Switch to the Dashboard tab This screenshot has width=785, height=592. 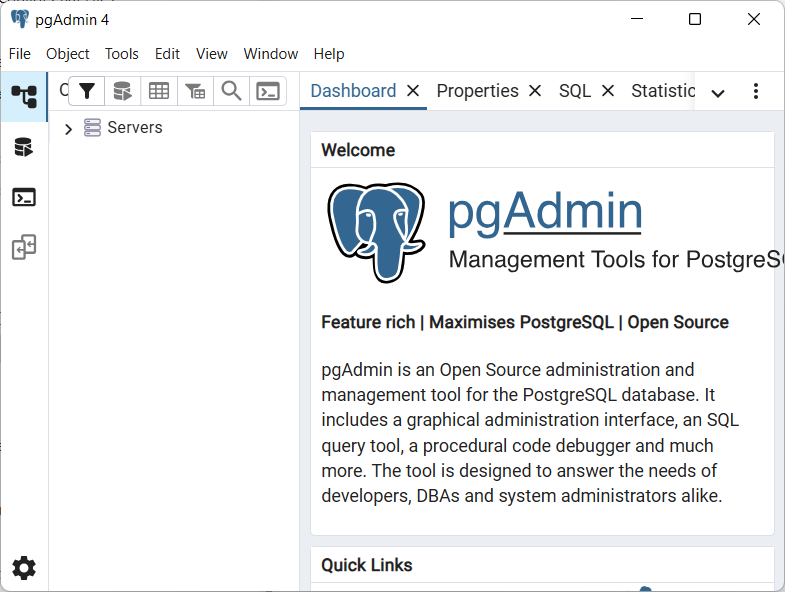pos(353,91)
